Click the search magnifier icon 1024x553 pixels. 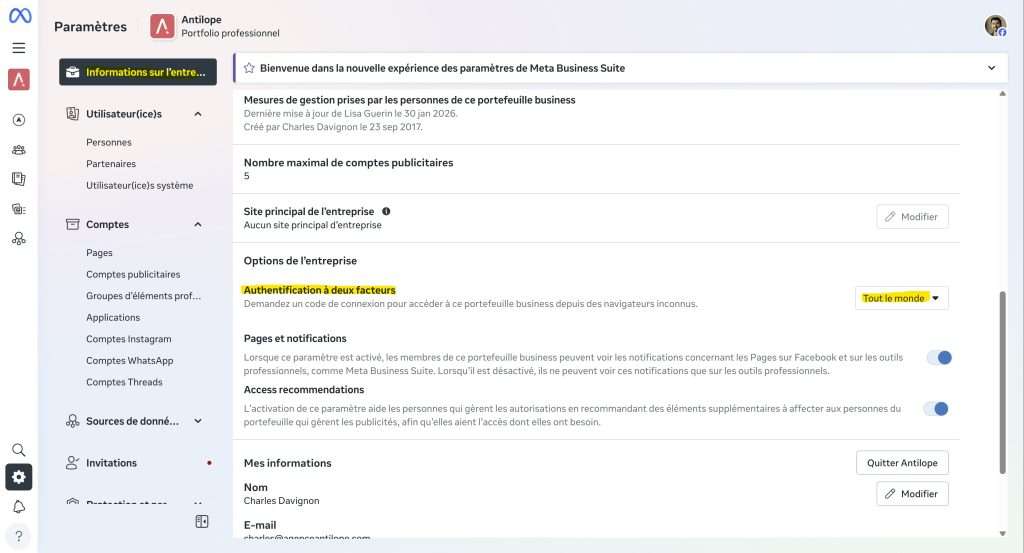(x=19, y=450)
